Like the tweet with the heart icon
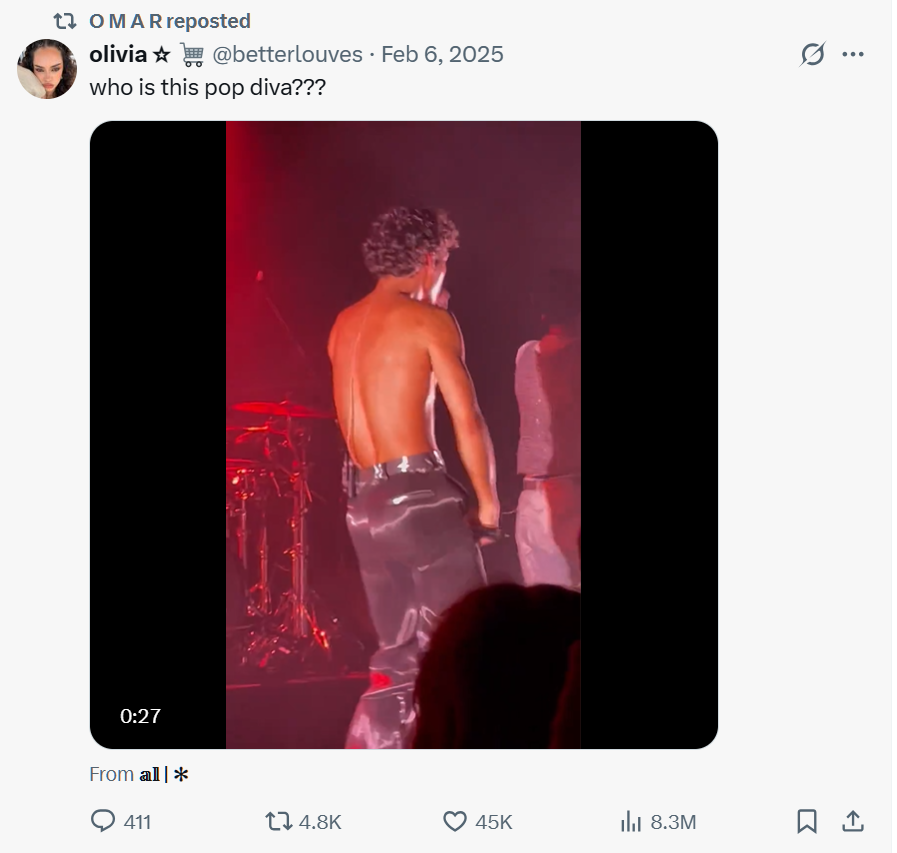Viewport: 897px width, 853px height. 455,821
